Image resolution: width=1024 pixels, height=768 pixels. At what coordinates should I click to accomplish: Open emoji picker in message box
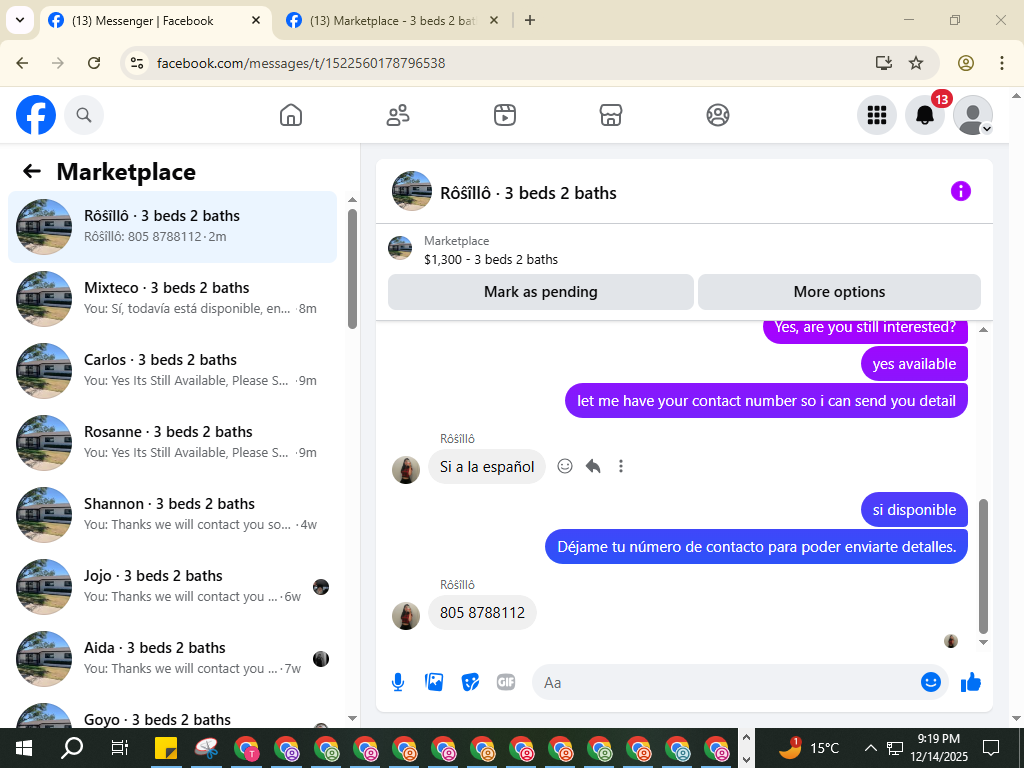(931, 682)
